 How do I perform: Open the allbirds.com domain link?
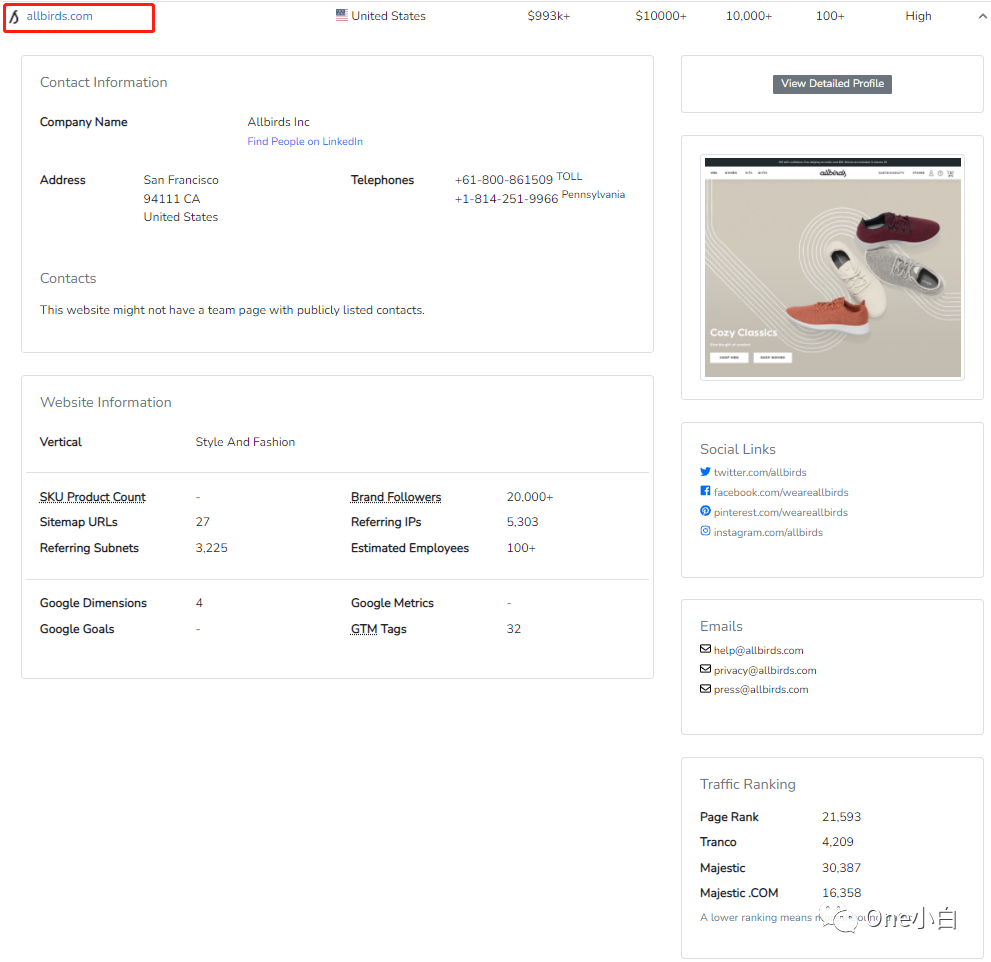[x=59, y=17]
